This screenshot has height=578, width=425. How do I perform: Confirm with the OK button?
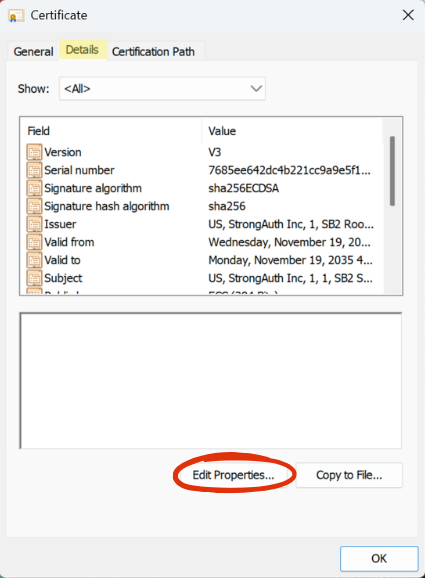379,558
